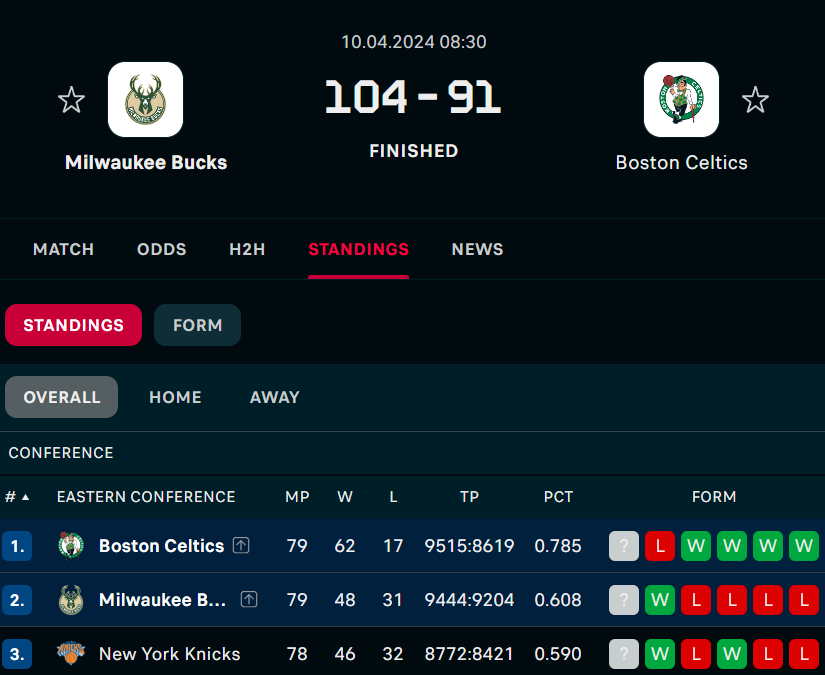Go to the NEWS tab
This screenshot has height=675, width=825.
point(477,249)
